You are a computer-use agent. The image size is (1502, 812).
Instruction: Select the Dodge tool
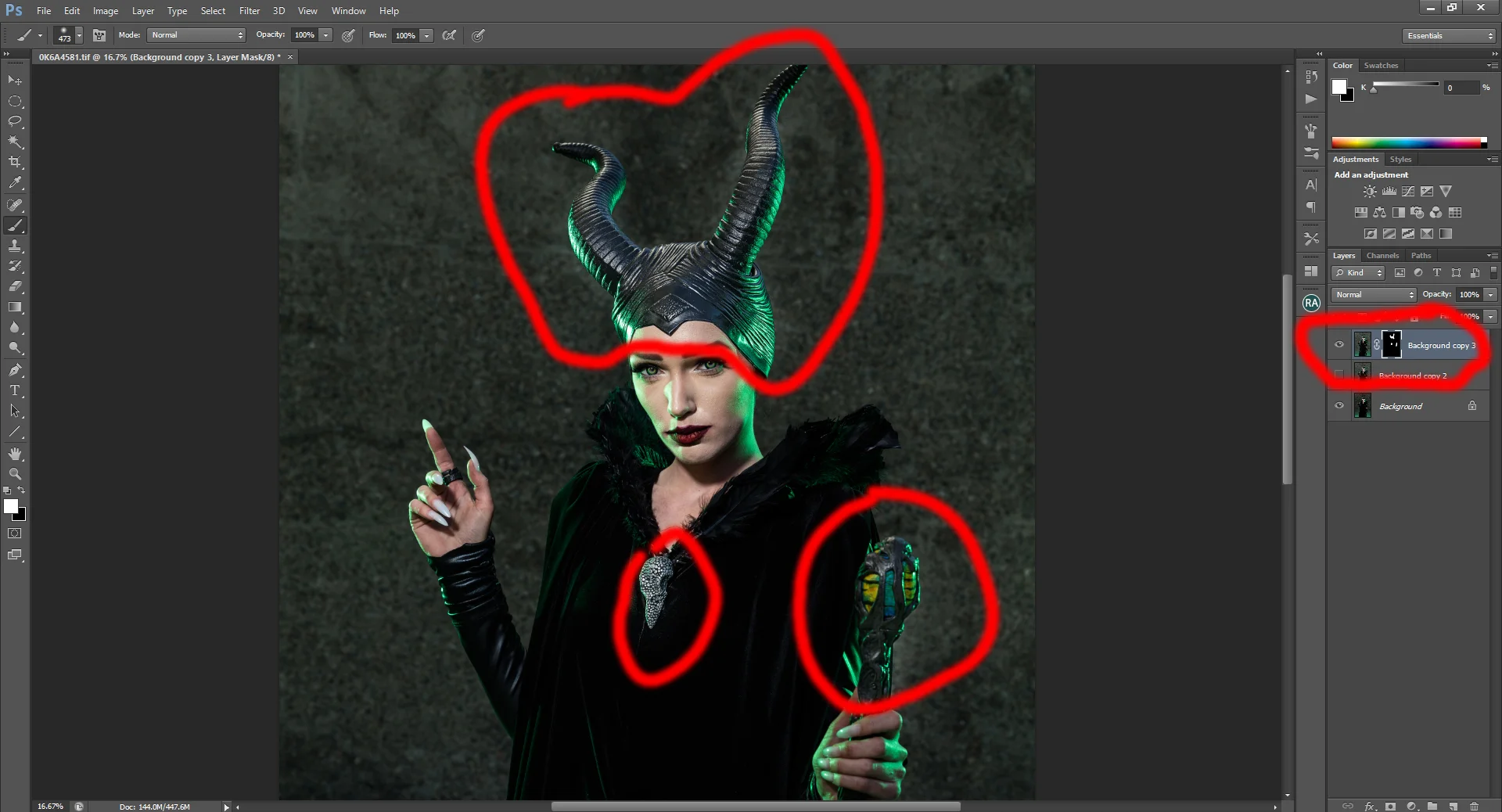click(15, 347)
